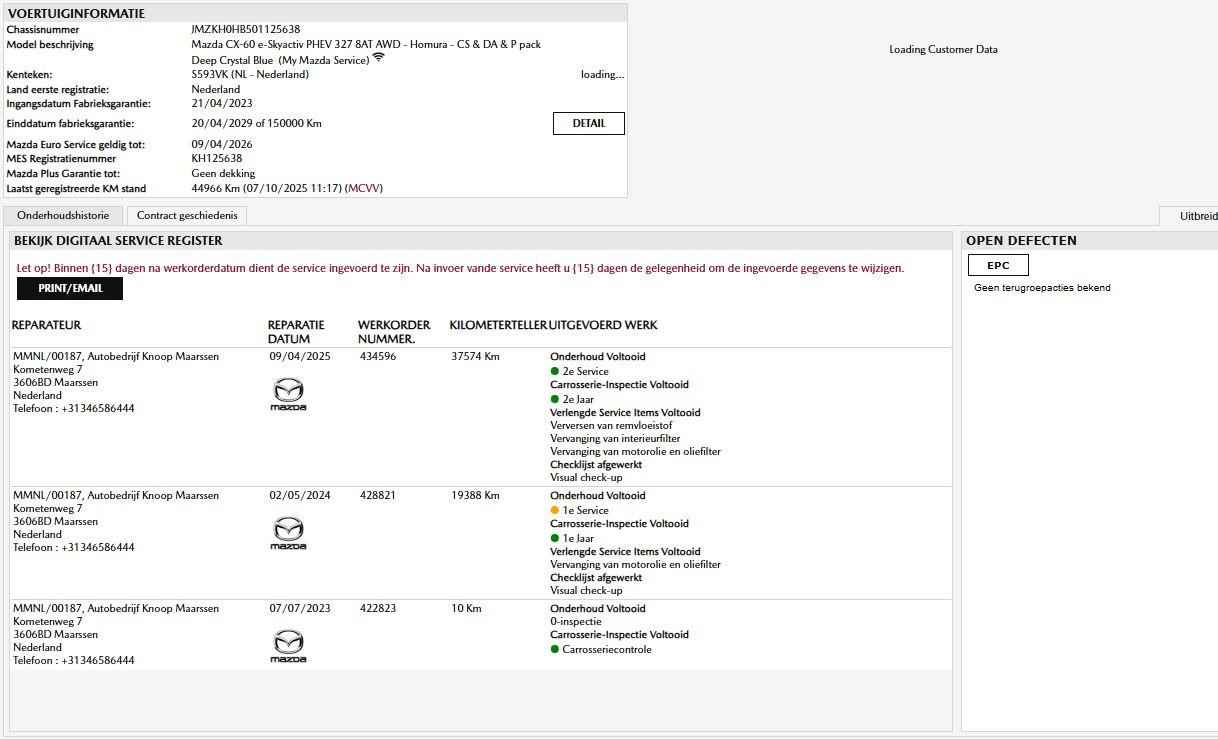Screen dimensions: 1218x739
Task: Click the Mazda logo for the 07/07/2023 repair
Action: click(288, 646)
